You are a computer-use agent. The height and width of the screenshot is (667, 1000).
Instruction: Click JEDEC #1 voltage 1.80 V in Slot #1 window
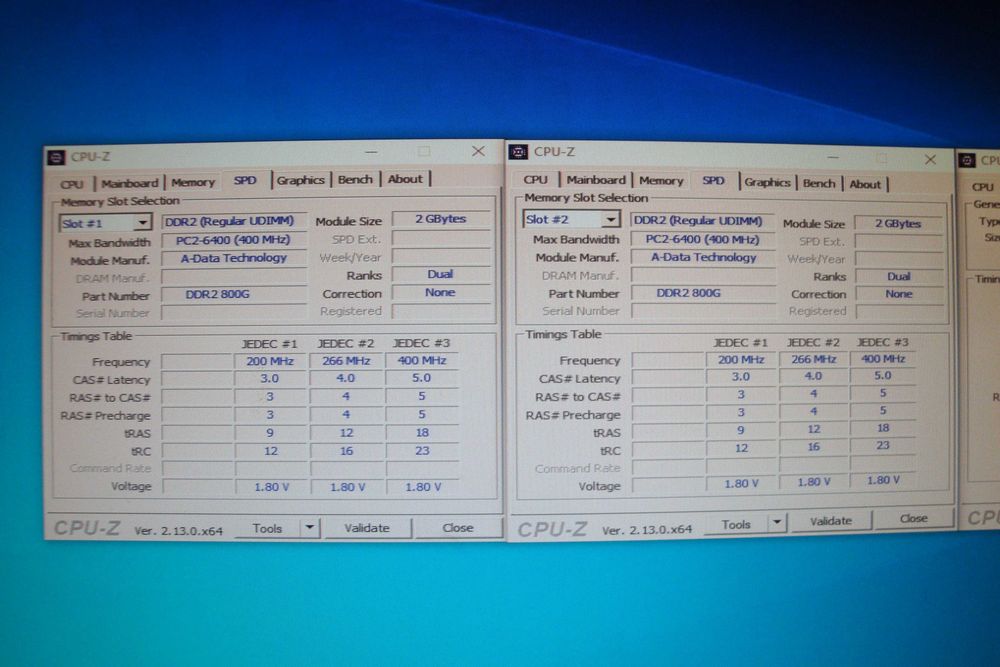[x=272, y=487]
